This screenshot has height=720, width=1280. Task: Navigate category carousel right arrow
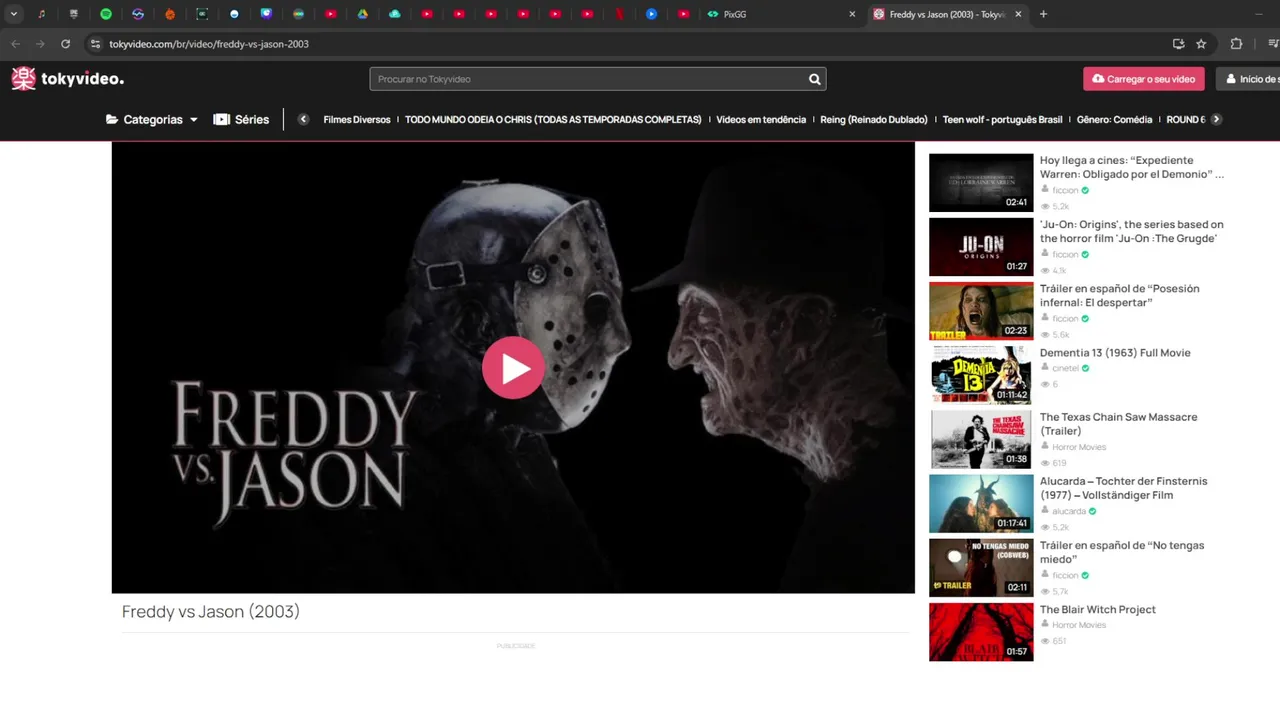(1216, 119)
